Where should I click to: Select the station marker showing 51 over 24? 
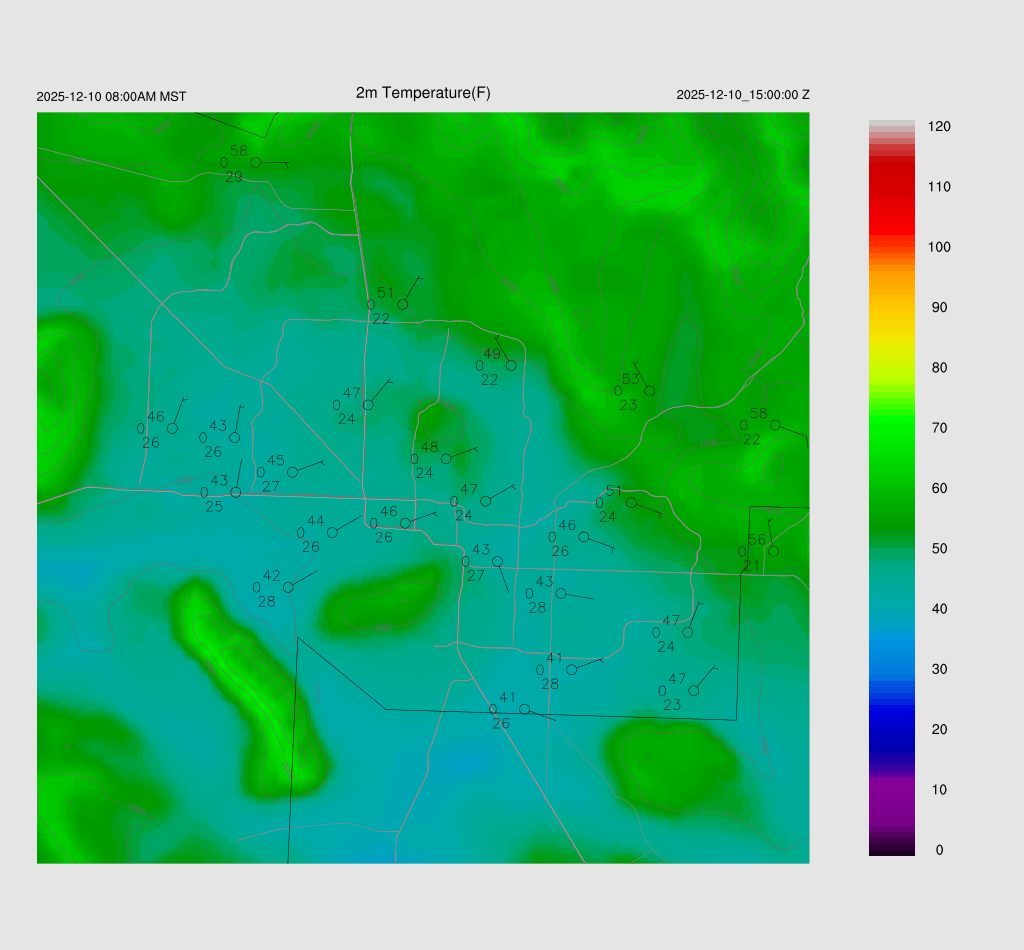click(x=631, y=503)
